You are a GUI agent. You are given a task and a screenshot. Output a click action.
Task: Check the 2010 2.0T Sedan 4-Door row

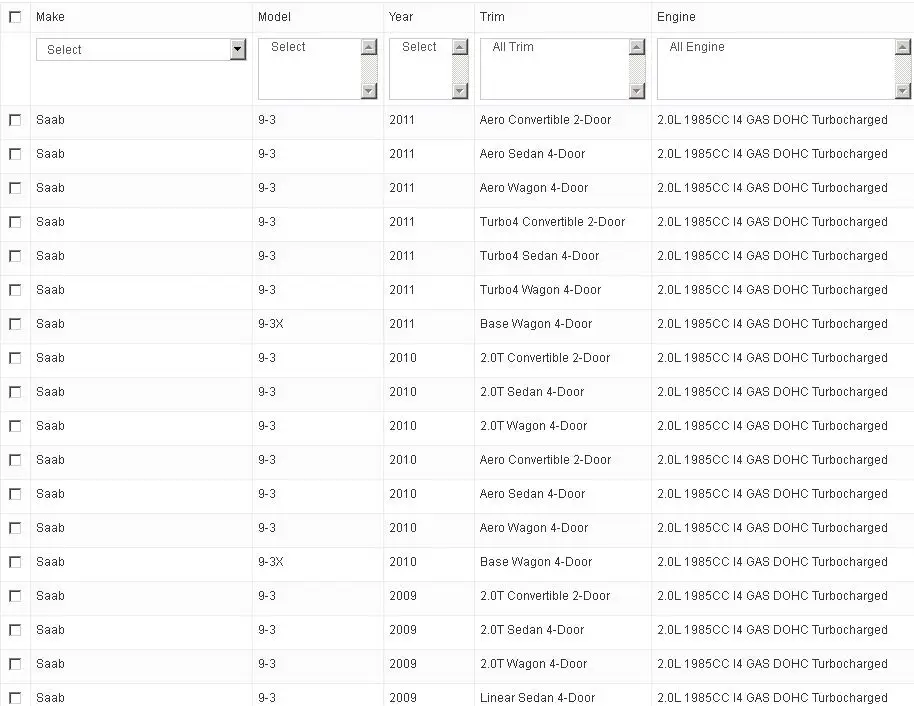15,392
